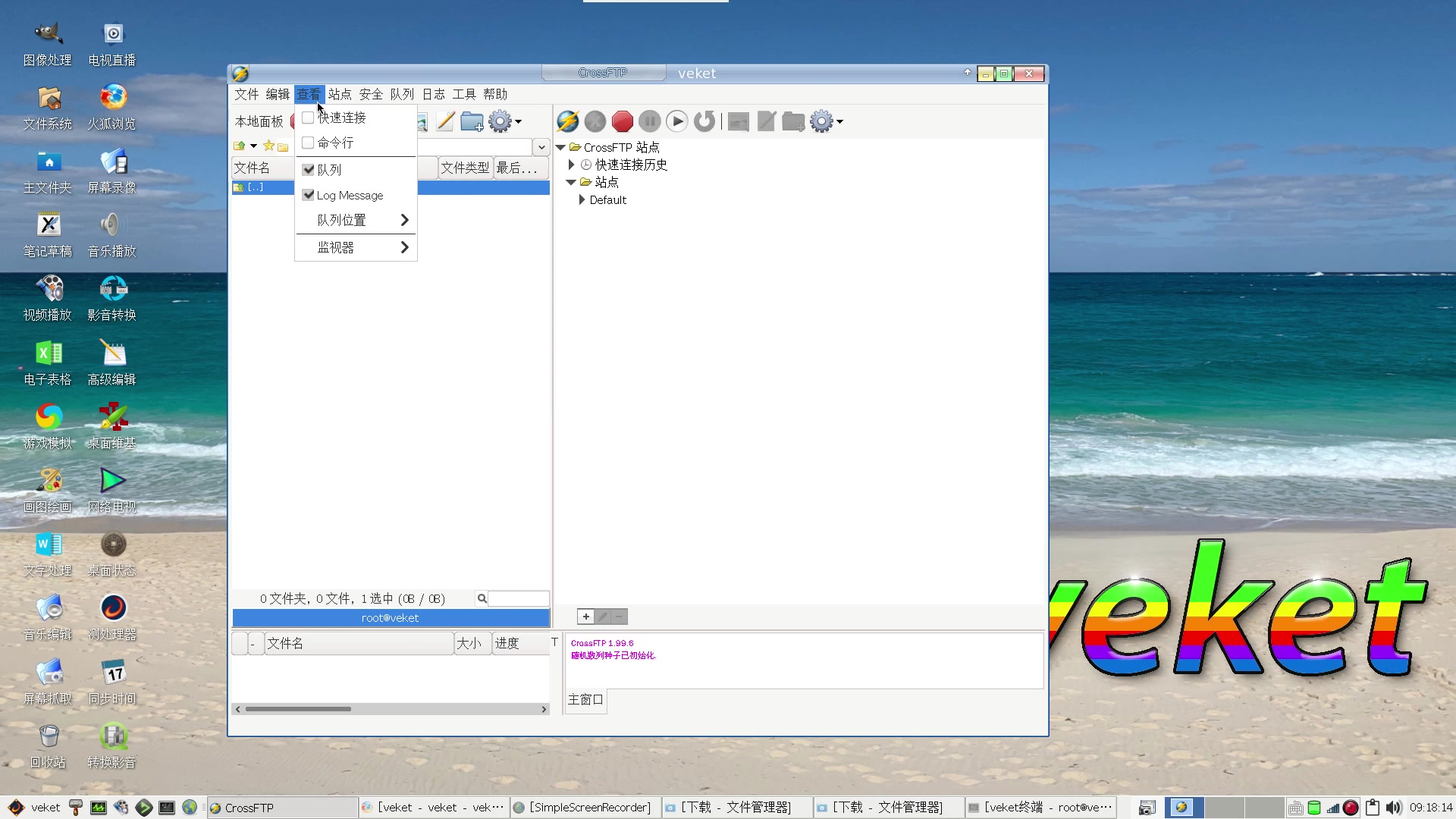The height and width of the screenshot is (819, 1456).
Task: Click the 进度 column header in the queue
Action: tap(520, 643)
